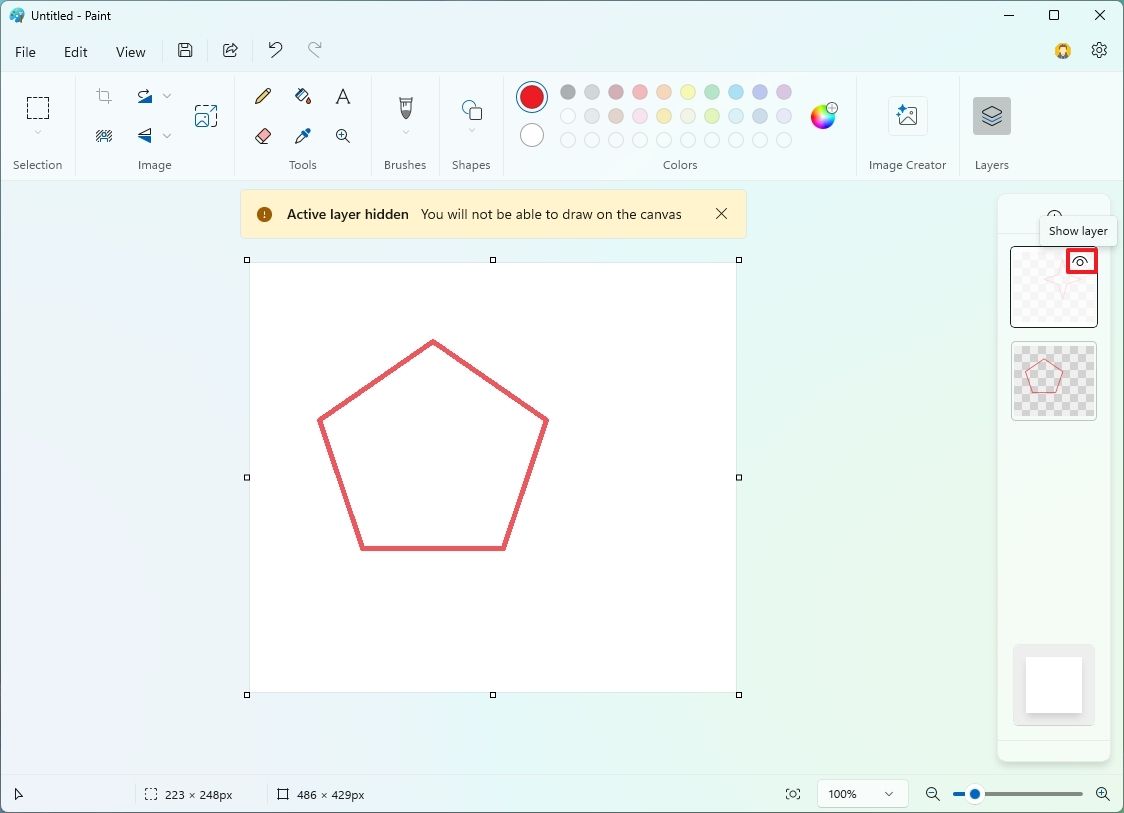Dismiss the Active layer hidden warning
The width and height of the screenshot is (1124, 813).
point(721,213)
